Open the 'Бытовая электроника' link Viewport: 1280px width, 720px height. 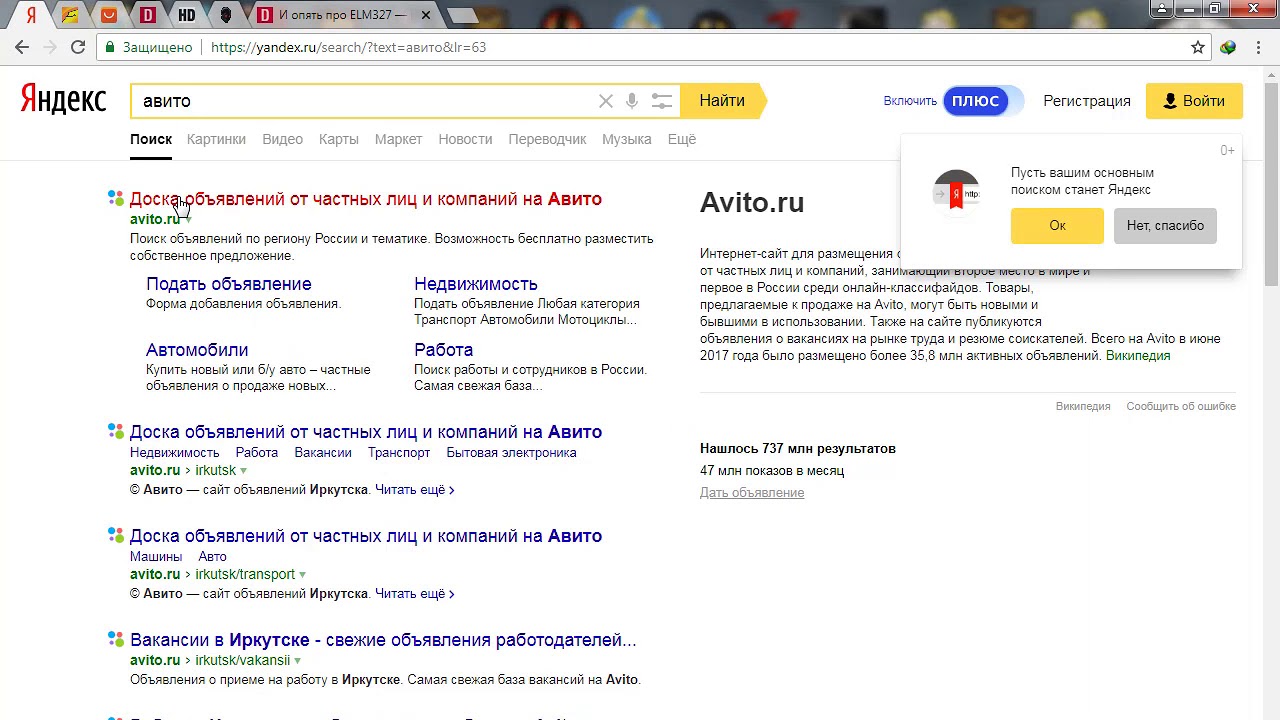click(x=511, y=453)
